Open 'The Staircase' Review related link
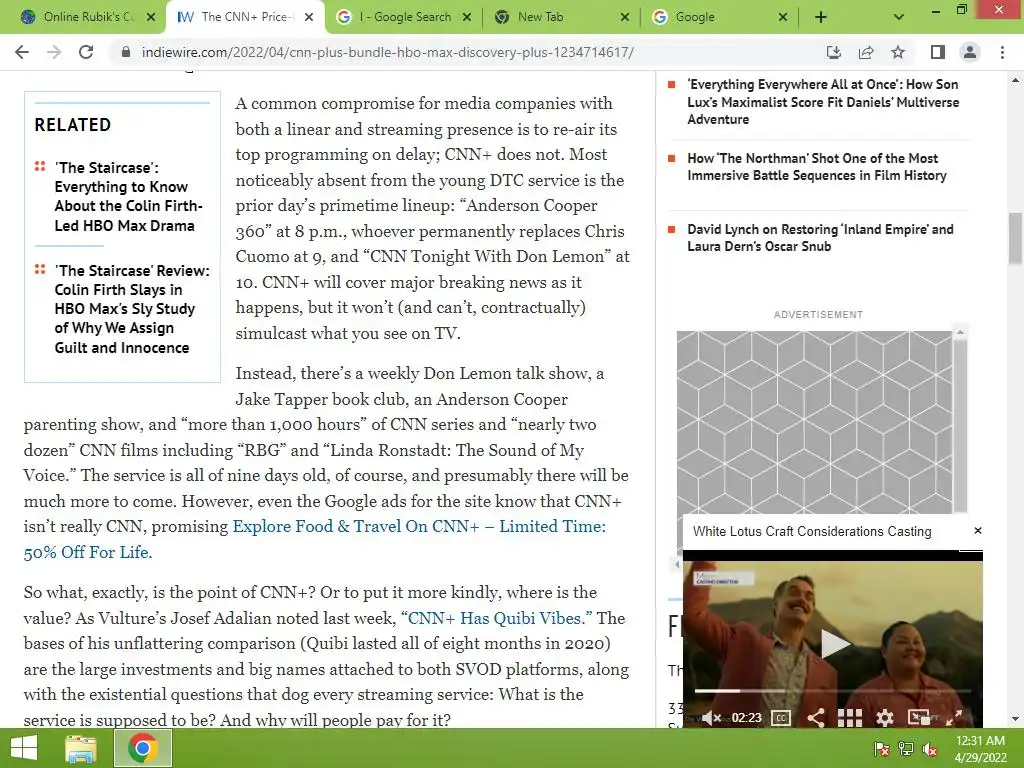The image size is (1024, 768). [x=132, y=309]
